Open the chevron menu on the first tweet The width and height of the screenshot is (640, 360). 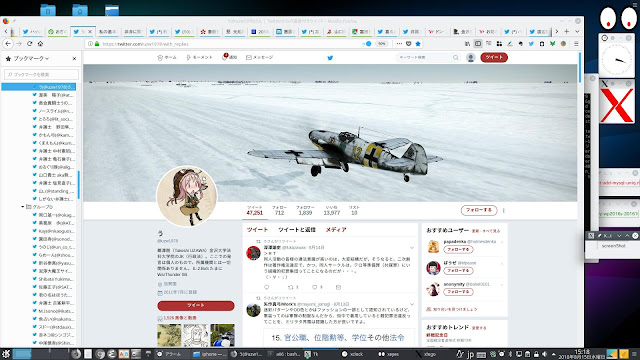pos(412,248)
